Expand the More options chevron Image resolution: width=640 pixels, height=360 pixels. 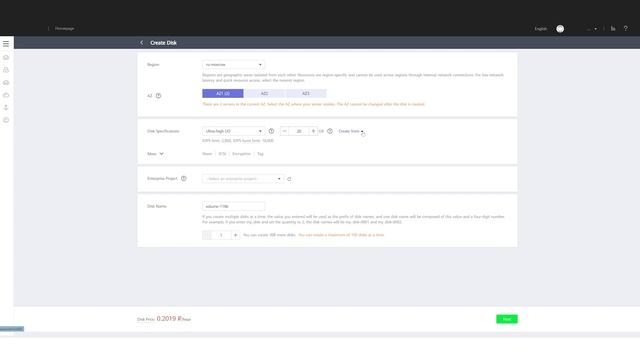pyautogui.click(x=162, y=154)
